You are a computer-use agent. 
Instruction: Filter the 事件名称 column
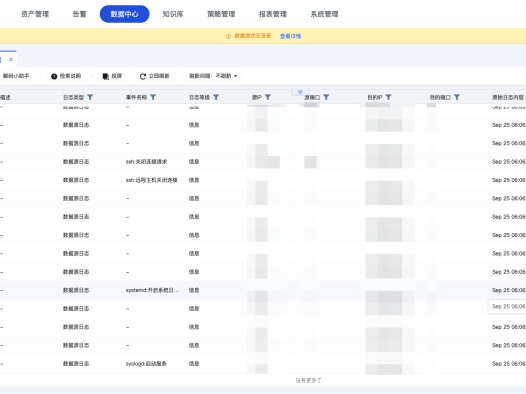tap(153, 97)
